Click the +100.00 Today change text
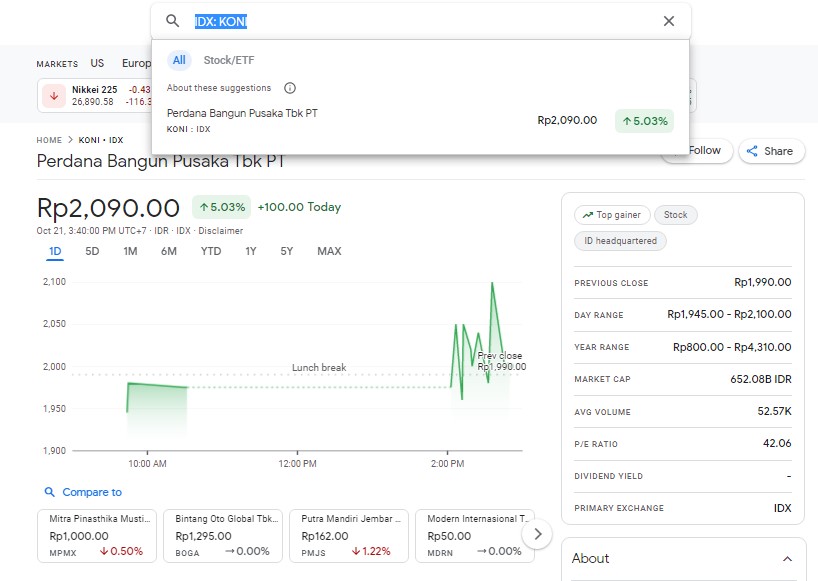Screen dimensions: 818x581 299,207
